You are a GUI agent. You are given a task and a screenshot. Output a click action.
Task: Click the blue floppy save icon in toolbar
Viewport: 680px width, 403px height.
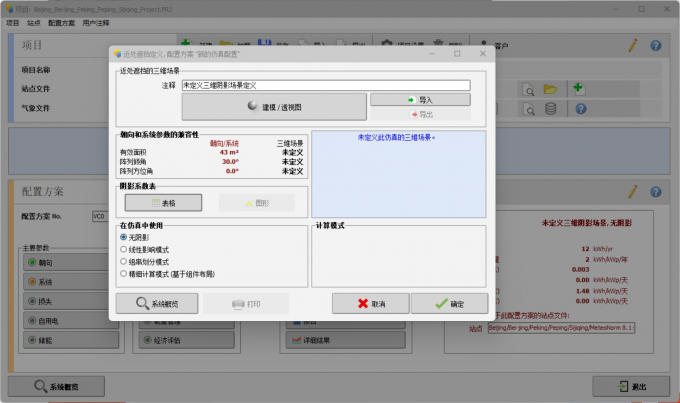click(x=264, y=43)
